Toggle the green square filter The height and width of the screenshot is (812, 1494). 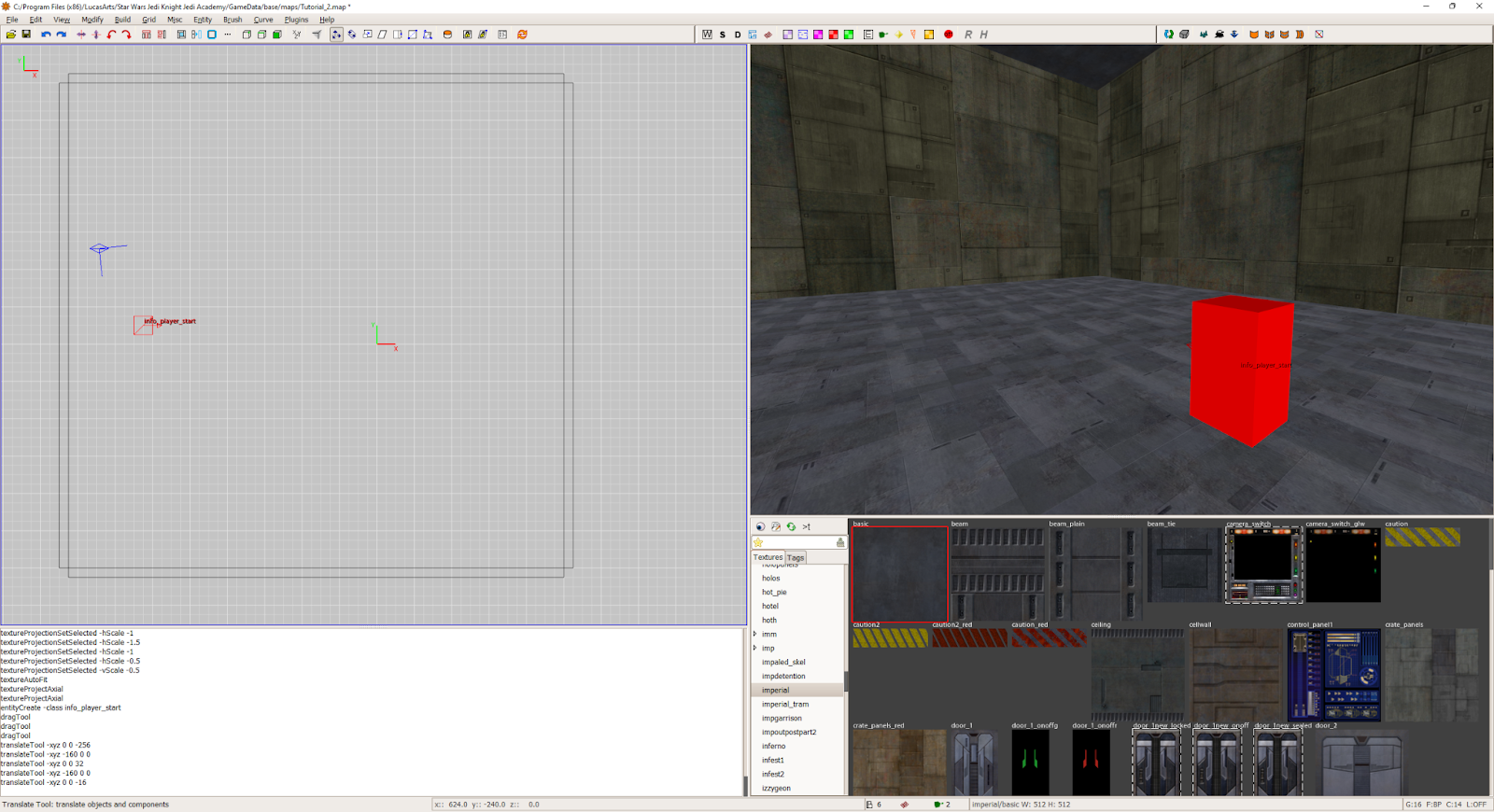coord(849,35)
